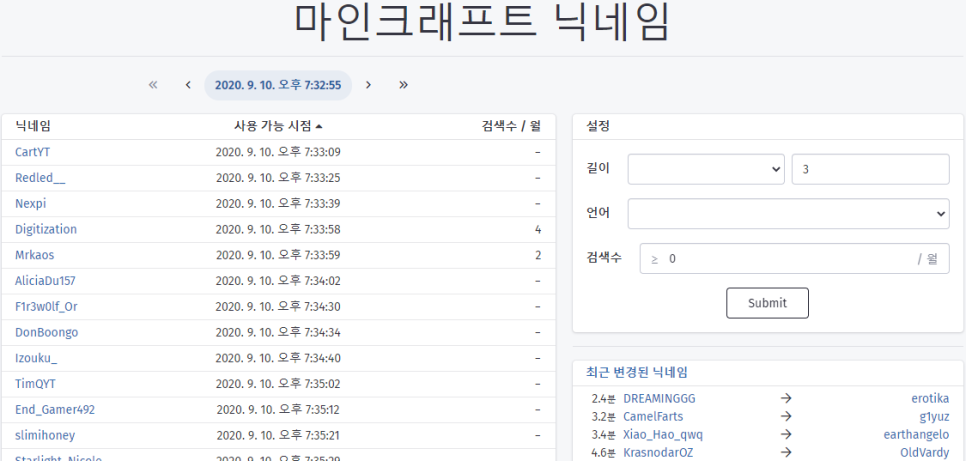Open old name Xiao_Hao_qwq
Viewport: 966px width, 461px height.
(663, 434)
